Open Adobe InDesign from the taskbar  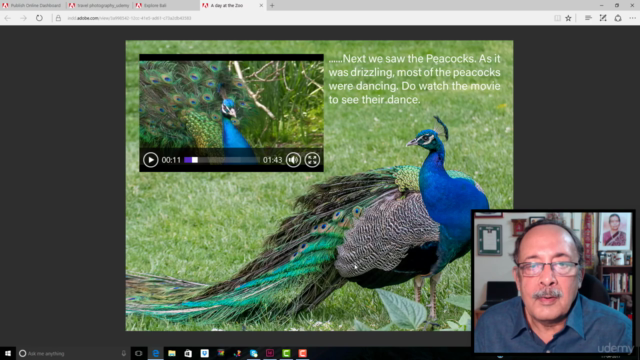point(270,353)
